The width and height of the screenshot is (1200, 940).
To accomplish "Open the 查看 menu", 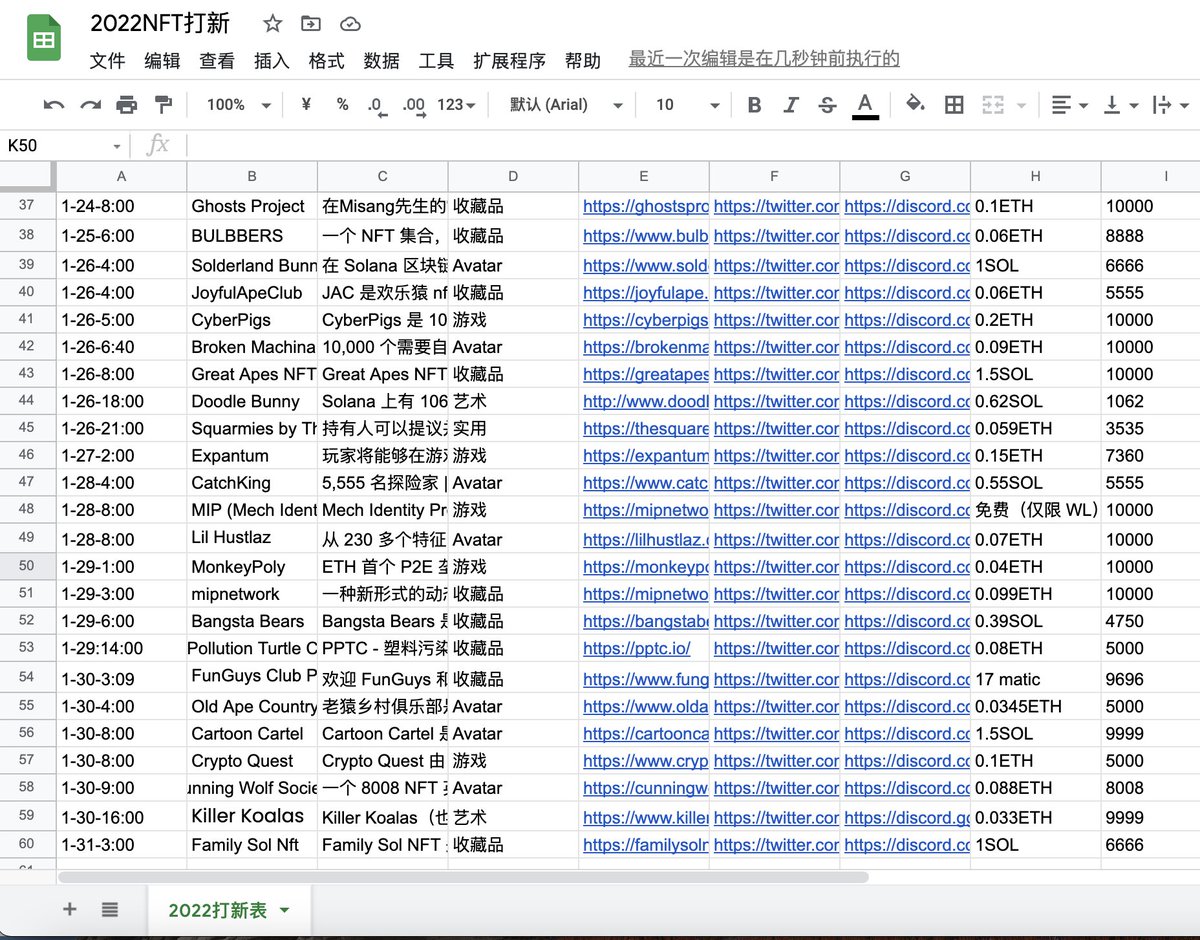I will pos(217,61).
